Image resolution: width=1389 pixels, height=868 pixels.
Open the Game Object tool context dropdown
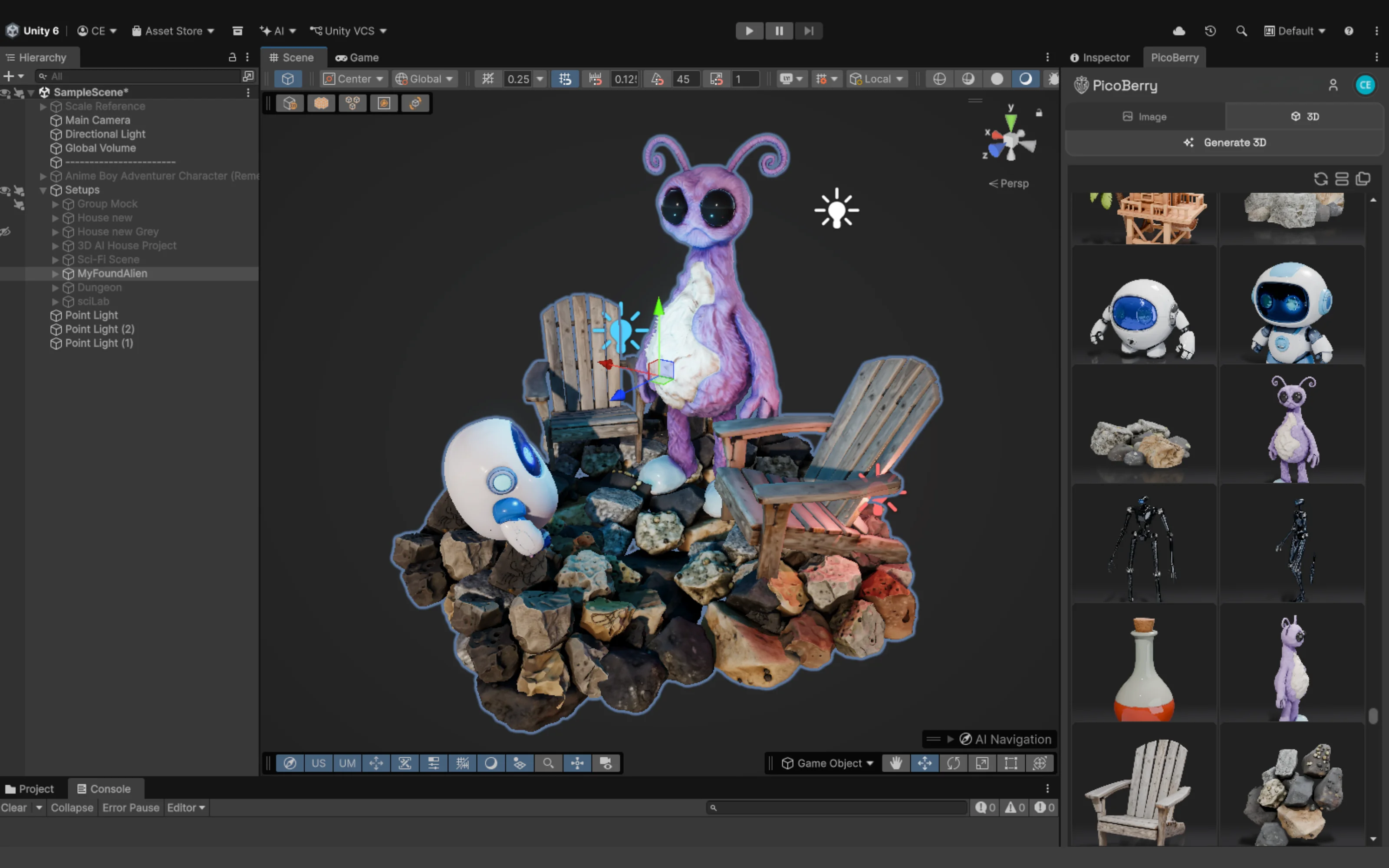coord(827,763)
